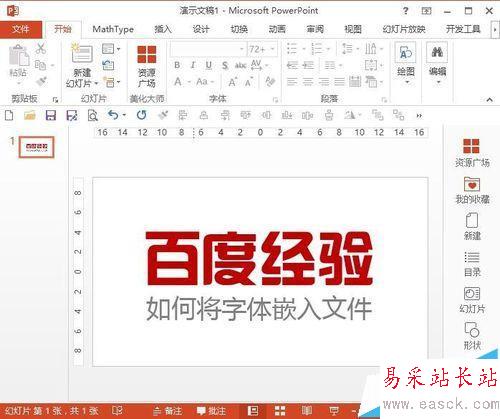Switch to the 视图 View tab
This screenshot has width=500, height=419.
coord(353,29)
